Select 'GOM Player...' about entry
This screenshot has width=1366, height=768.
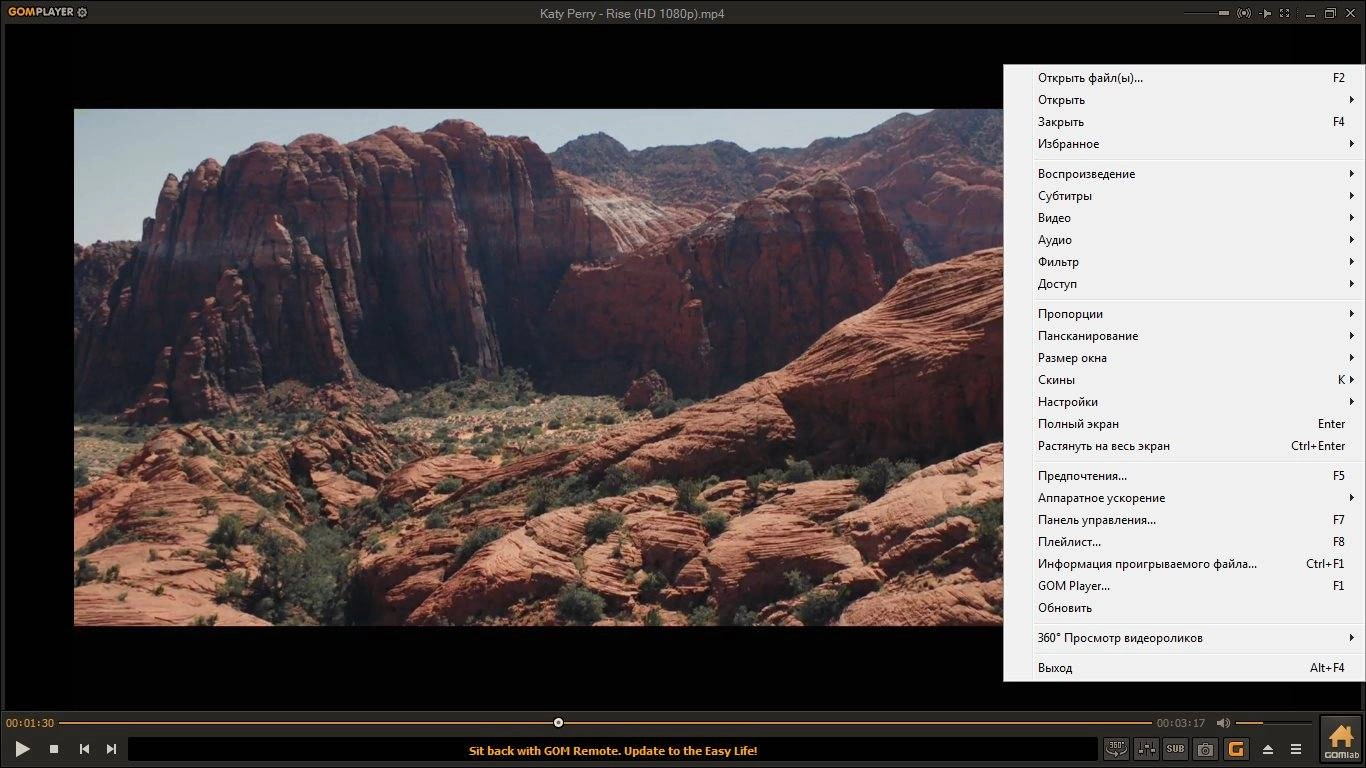(1185, 585)
